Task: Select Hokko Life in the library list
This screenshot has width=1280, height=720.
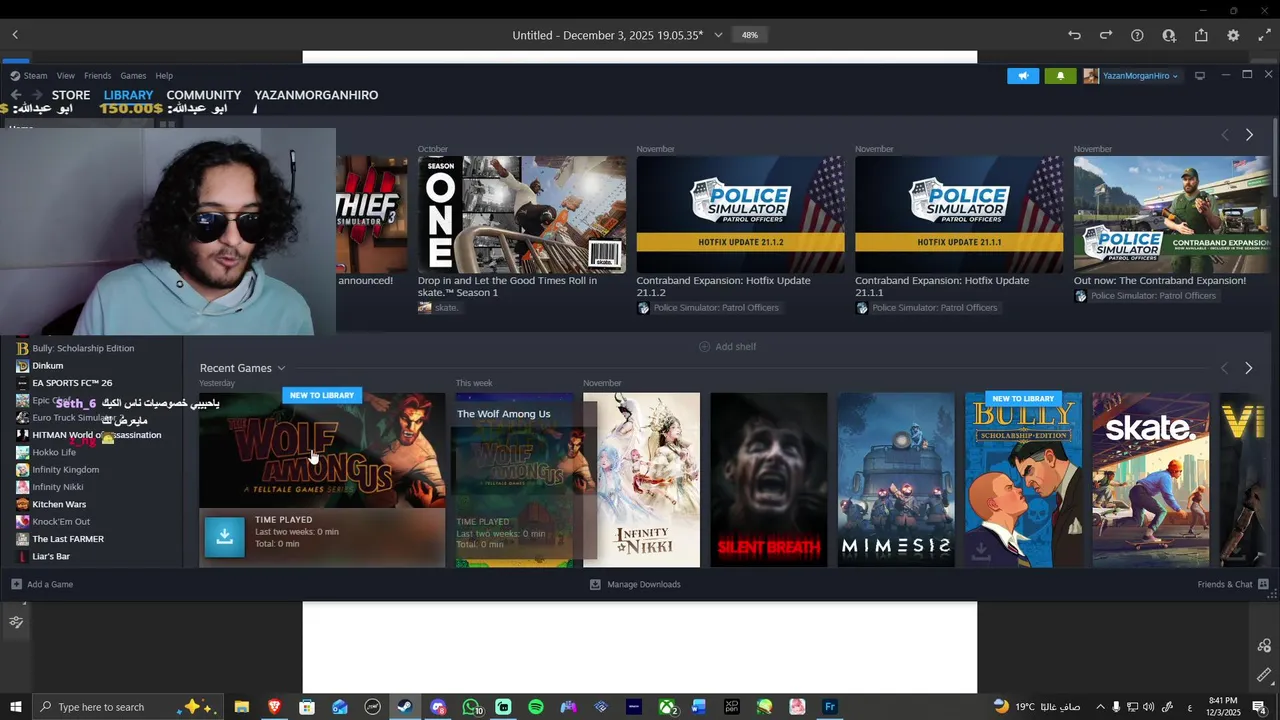Action: [54, 452]
